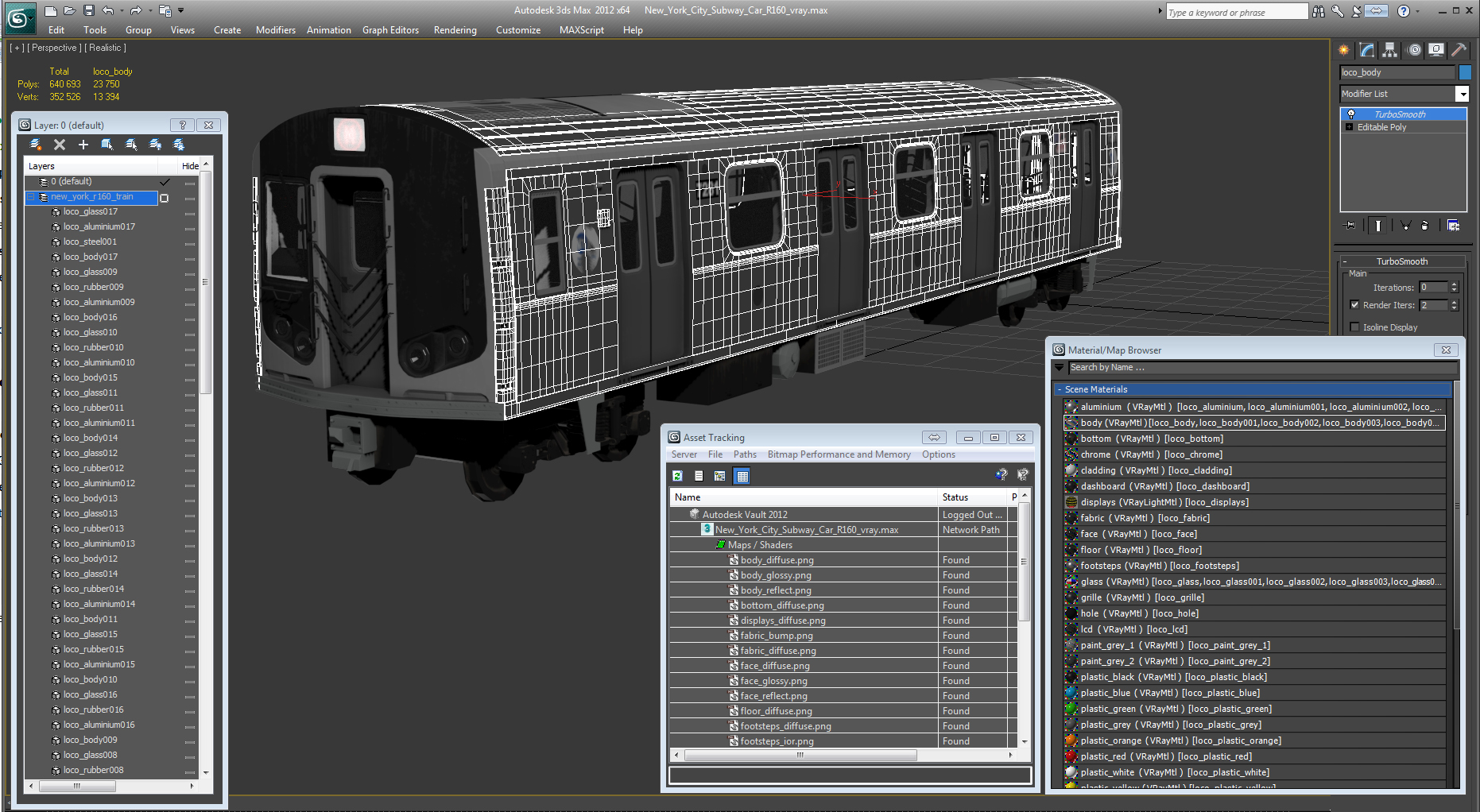Open the MAXScript menu
The height and width of the screenshot is (812, 1480).
tap(582, 30)
